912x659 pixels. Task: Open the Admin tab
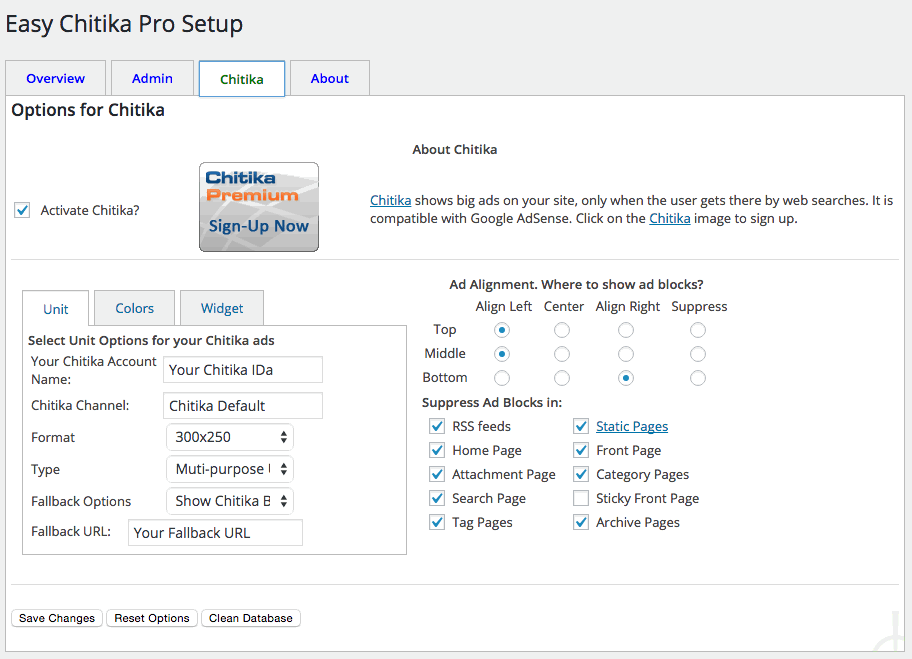[x=152, y=78]
